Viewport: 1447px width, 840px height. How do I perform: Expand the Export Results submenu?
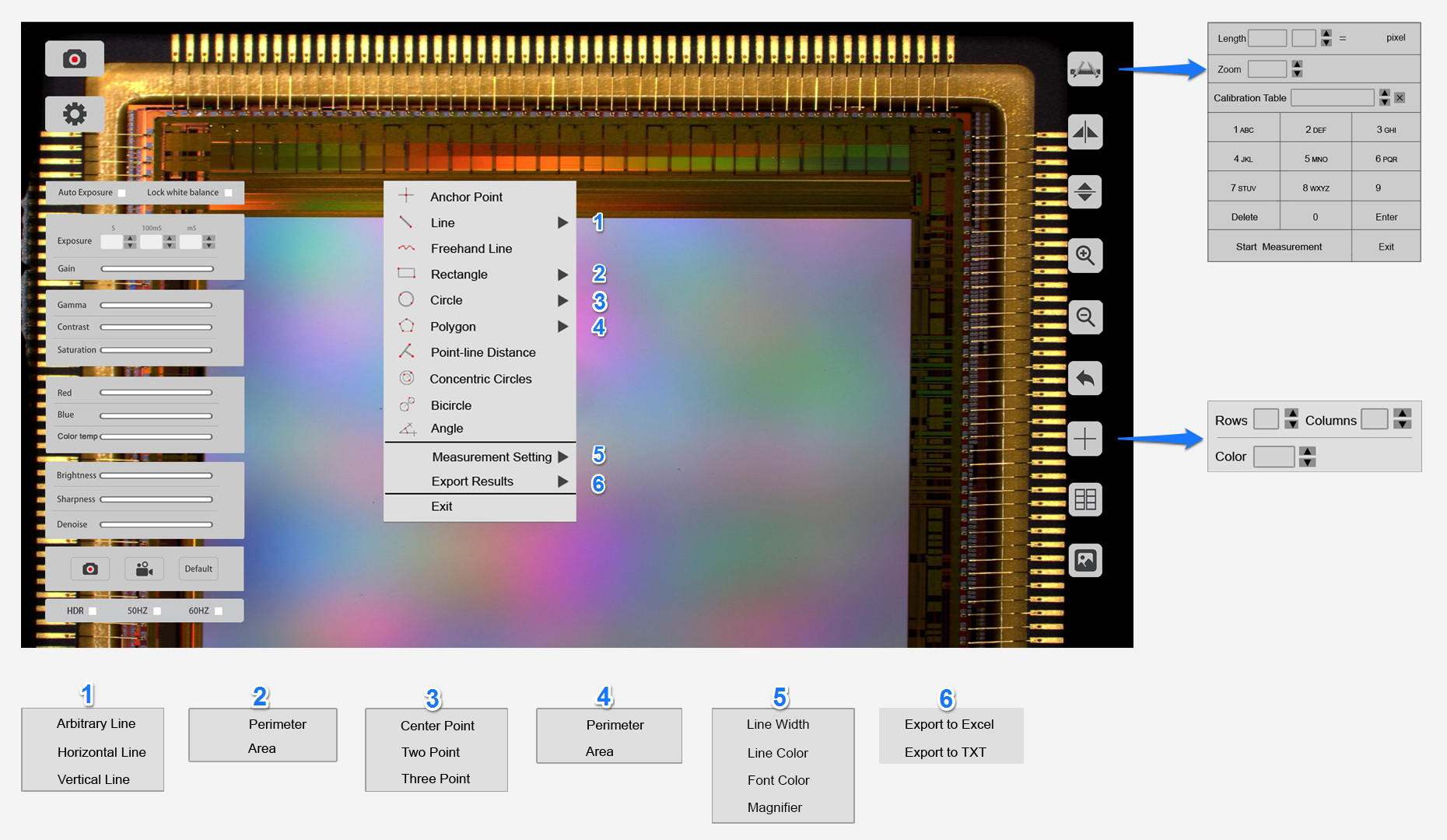pyautogui.click(x=562, y=482)
